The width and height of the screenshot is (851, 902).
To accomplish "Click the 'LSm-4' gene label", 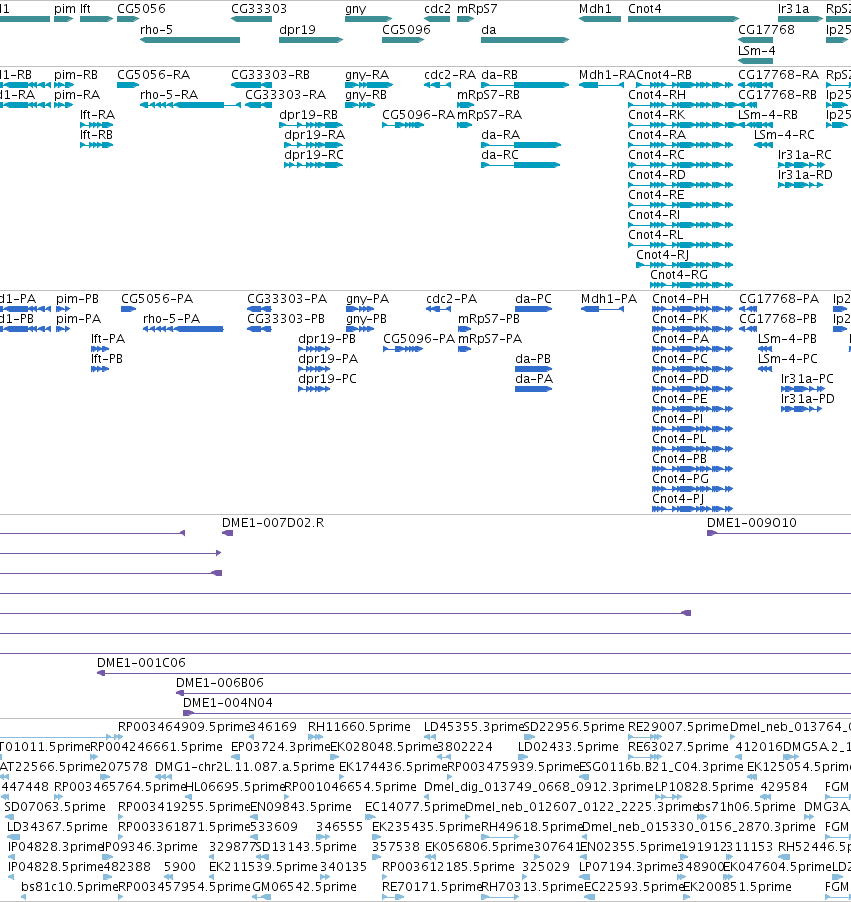I will coord(756,51).
